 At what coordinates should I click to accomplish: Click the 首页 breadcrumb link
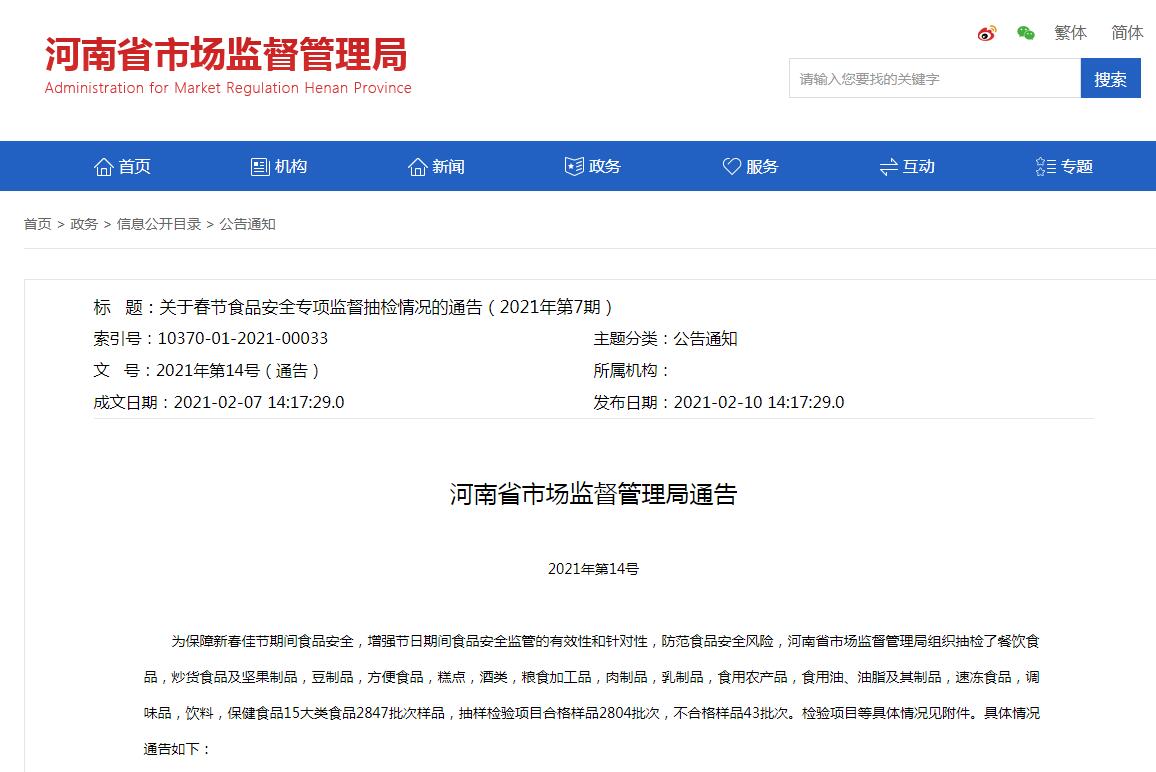(x=37, y=224)
